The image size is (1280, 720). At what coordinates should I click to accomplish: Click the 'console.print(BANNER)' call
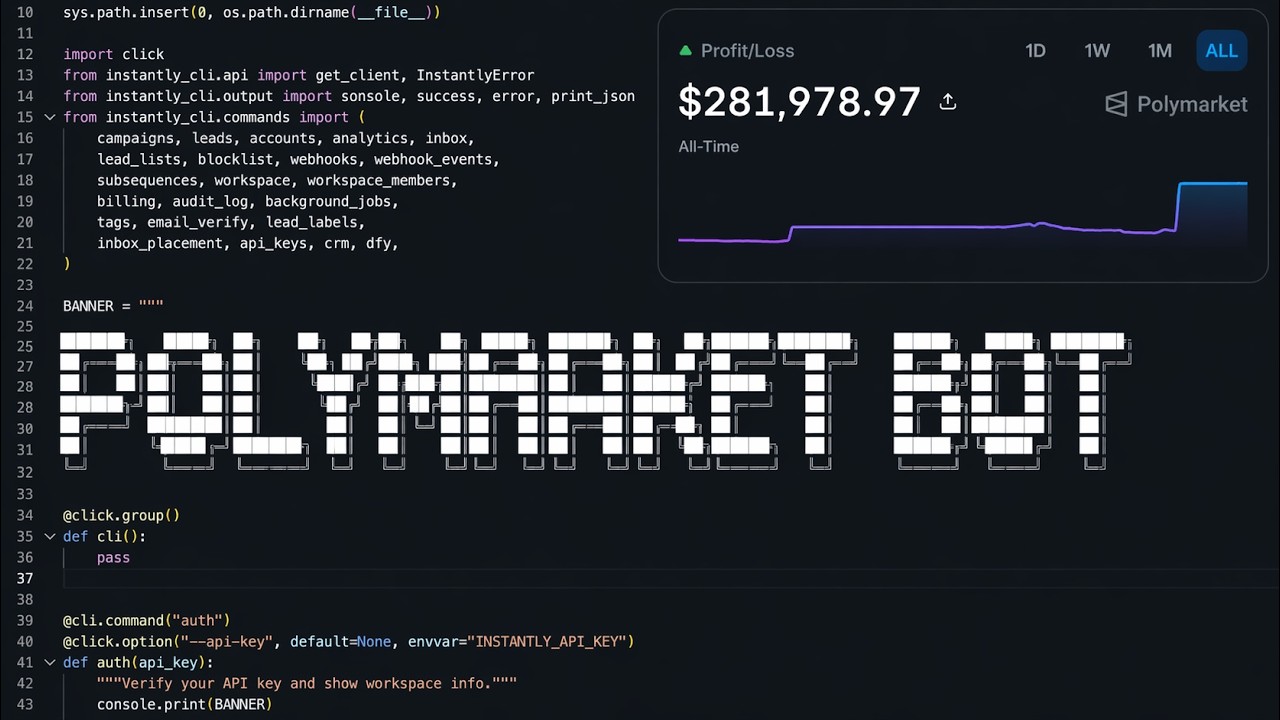(x=184, y=704)
